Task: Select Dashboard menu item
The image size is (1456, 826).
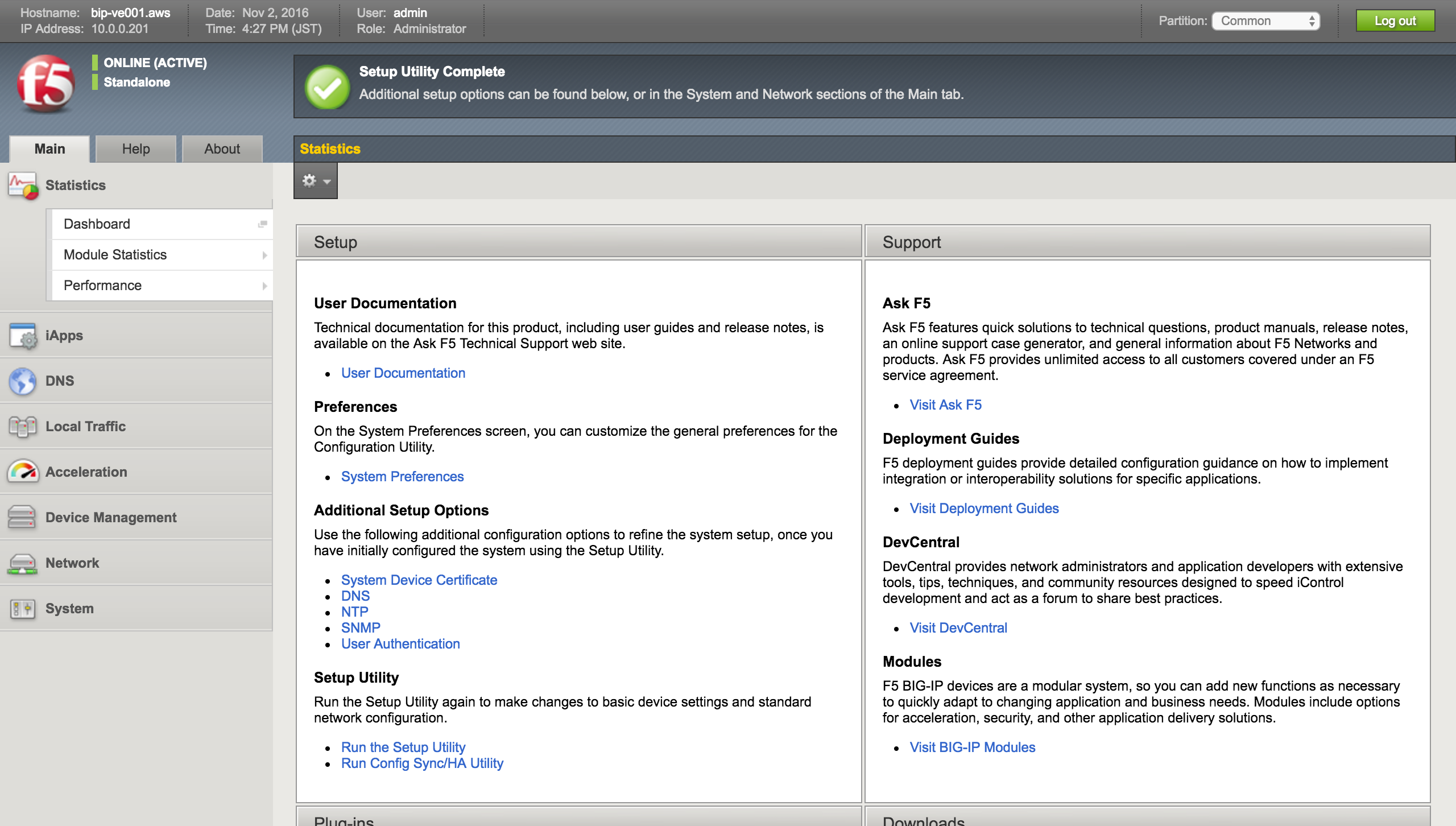Action: coord(162,224)
